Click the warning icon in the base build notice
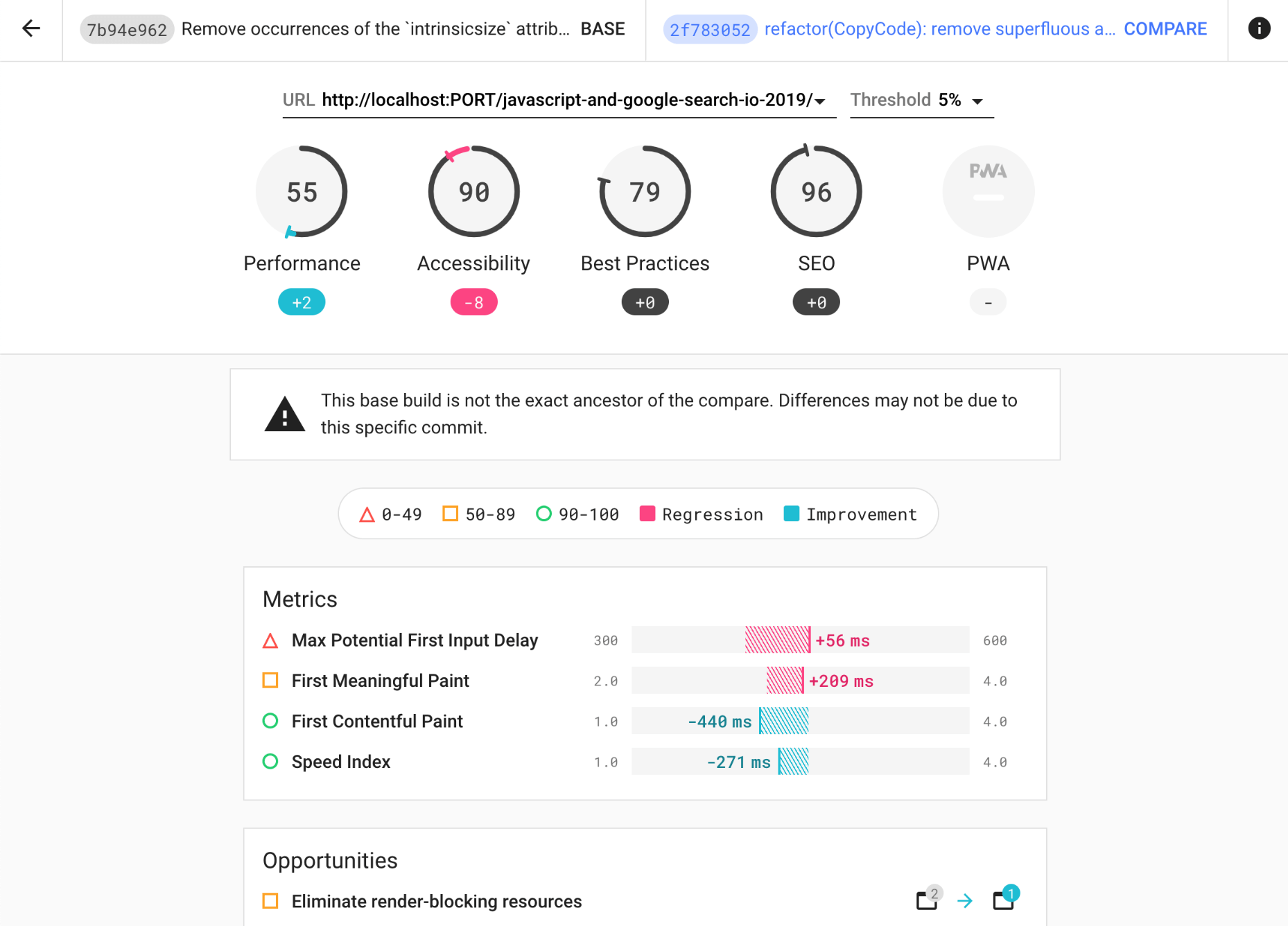Screen dimensions: 1288x926 (284, 414)
